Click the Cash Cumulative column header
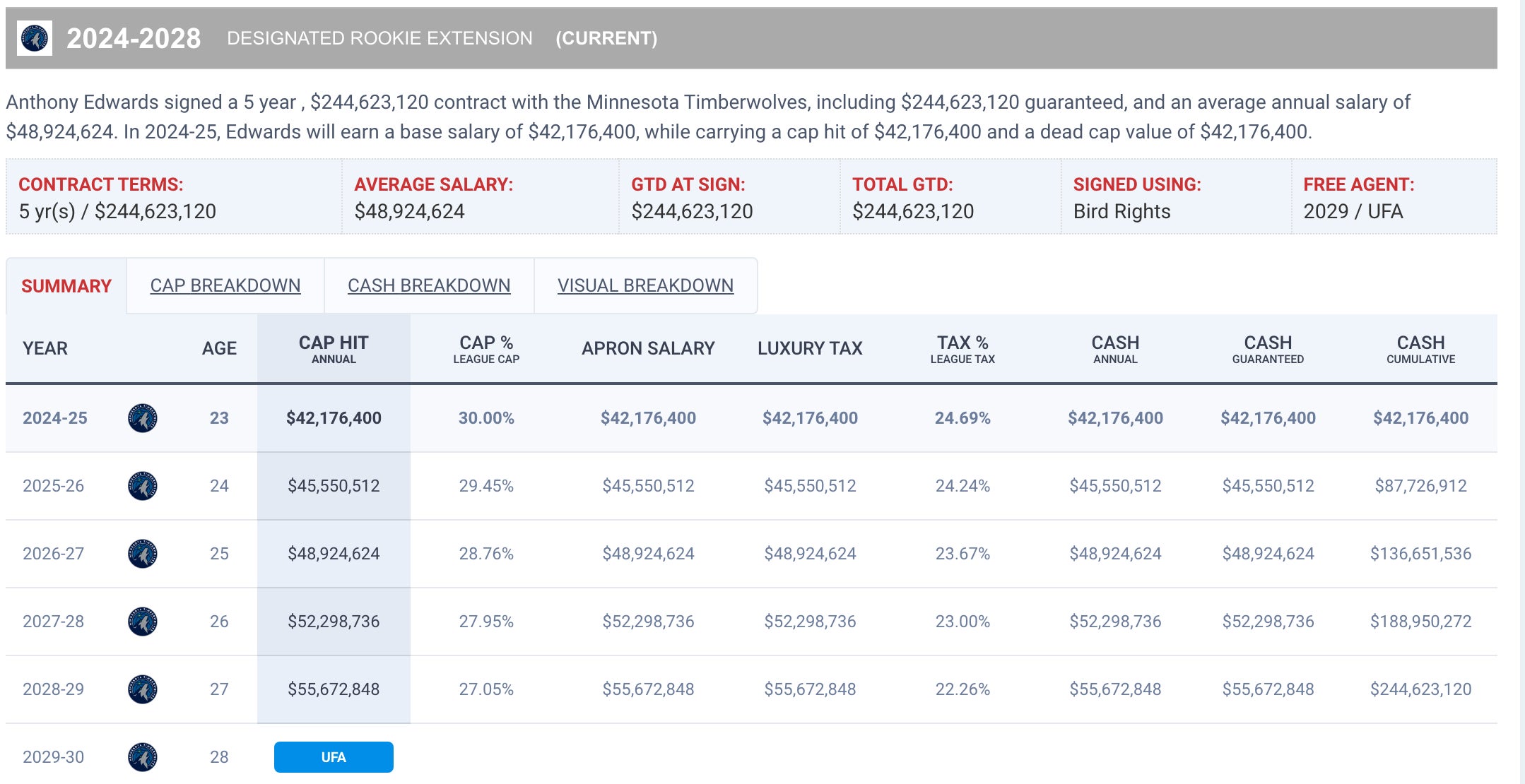Image resolution: width=1525 pixels, height=784 pixels. [1420, 349]
